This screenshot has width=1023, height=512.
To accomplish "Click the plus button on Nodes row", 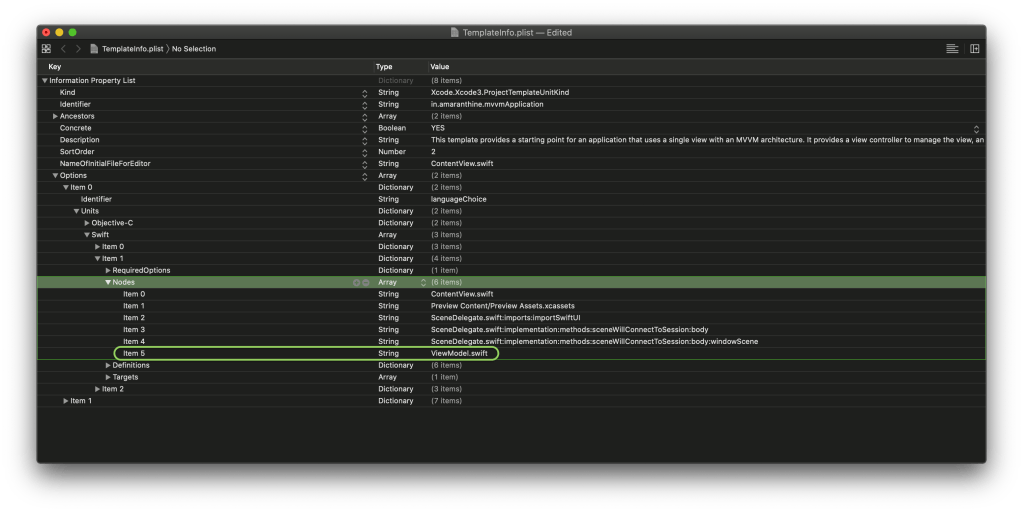I will pyautogui.click(x=356, y=282).
